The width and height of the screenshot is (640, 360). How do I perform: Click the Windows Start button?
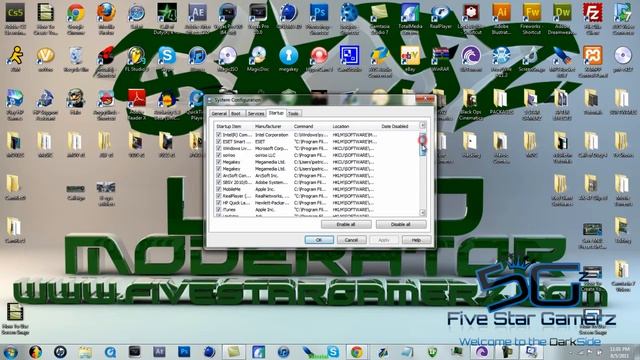pyautogui.click(x=11, y=351)
